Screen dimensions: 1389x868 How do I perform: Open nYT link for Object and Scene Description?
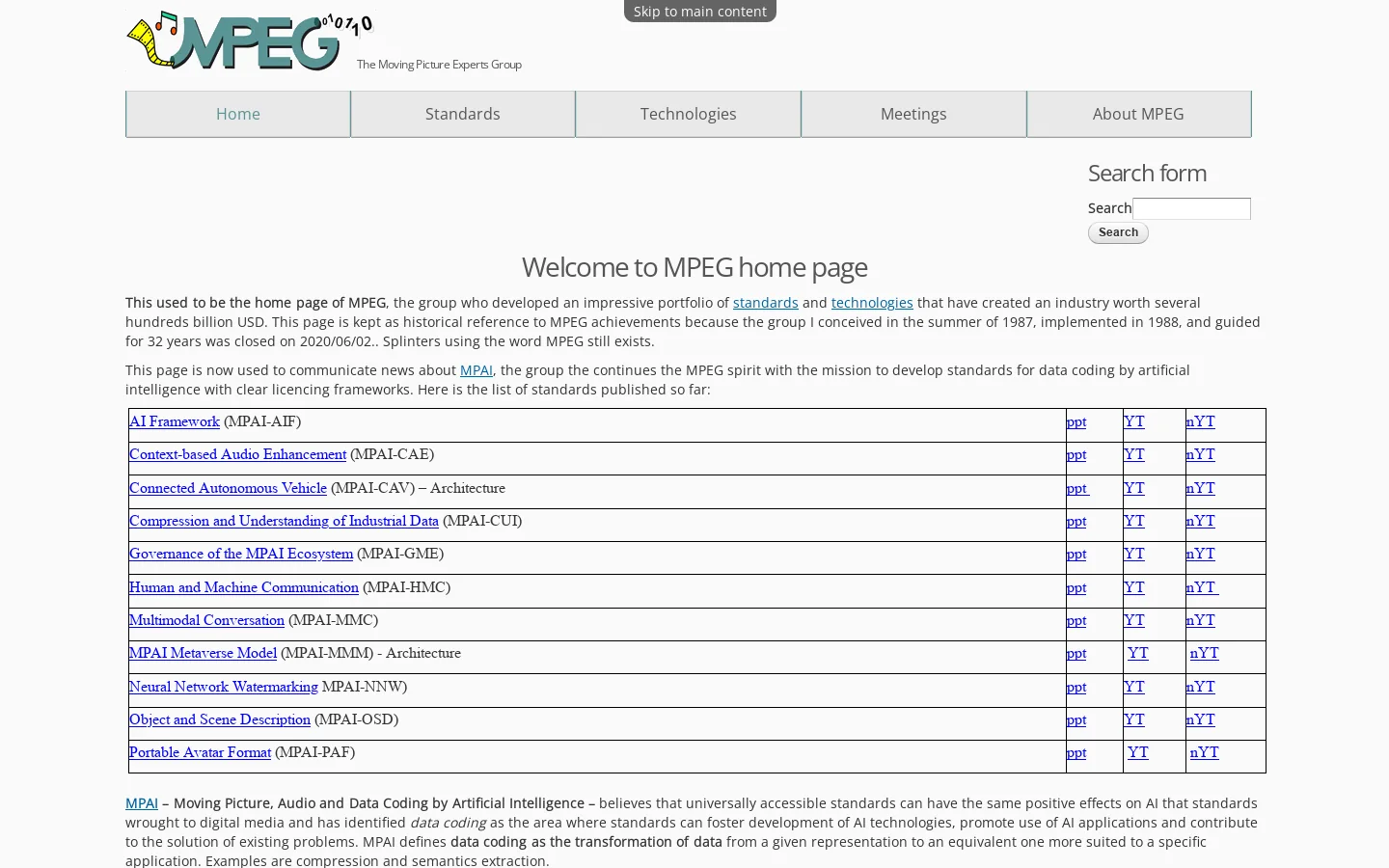coord(1201,719)
